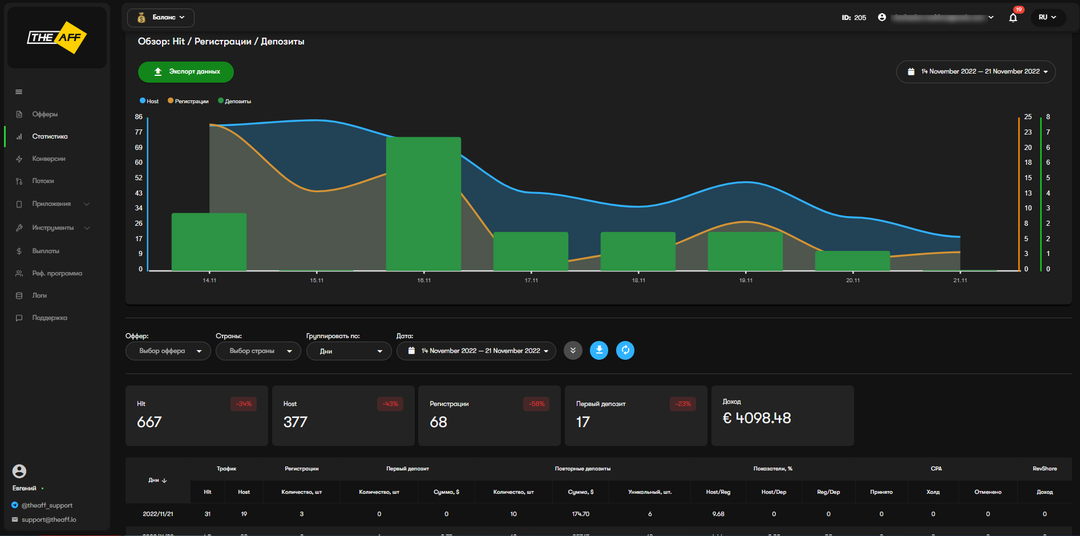Click the user avatar icon above Евгений

click(x=19, y=471)
